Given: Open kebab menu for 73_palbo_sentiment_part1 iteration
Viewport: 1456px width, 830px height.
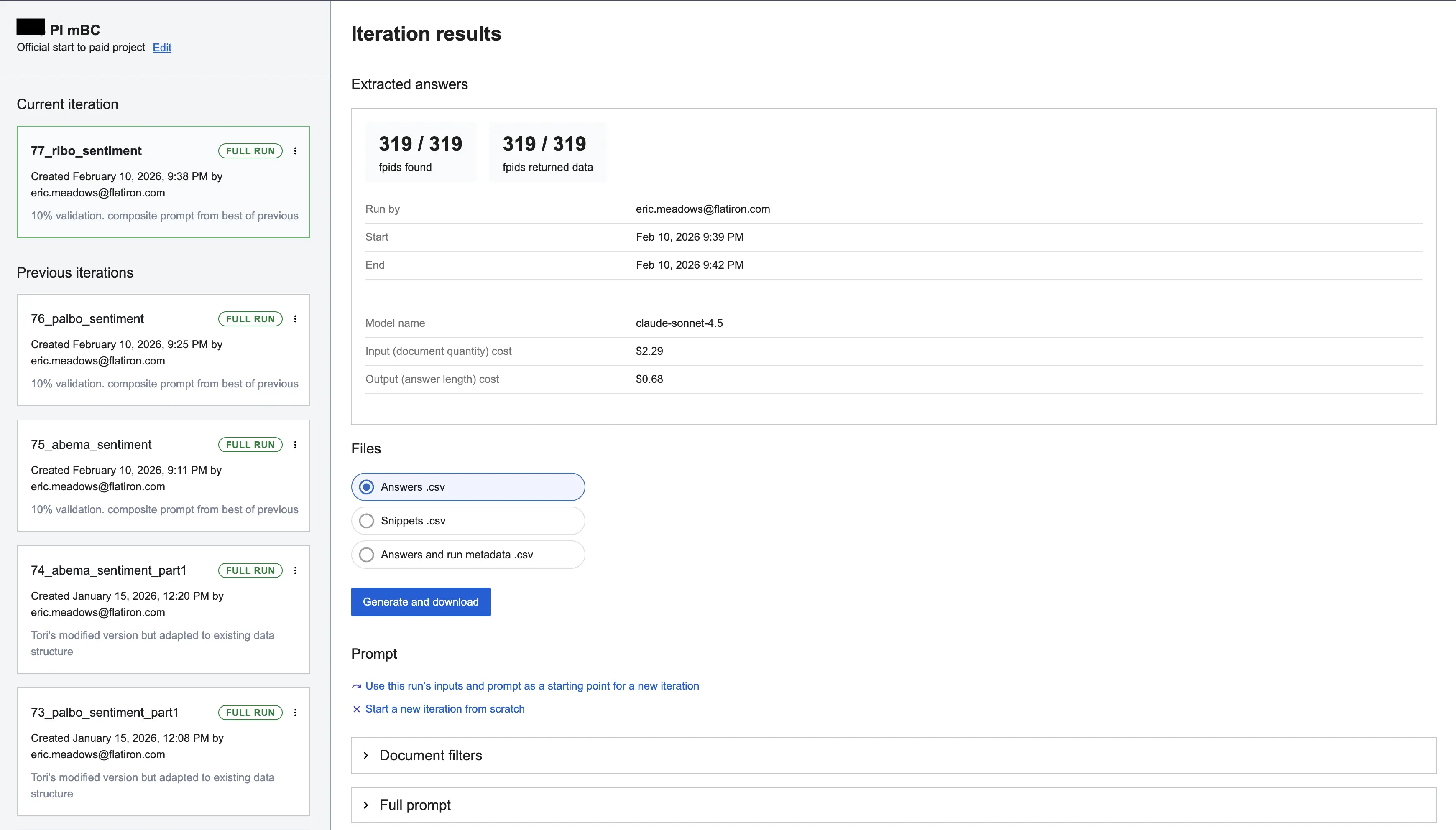Looking at the screenshot, I should point(295,713).
